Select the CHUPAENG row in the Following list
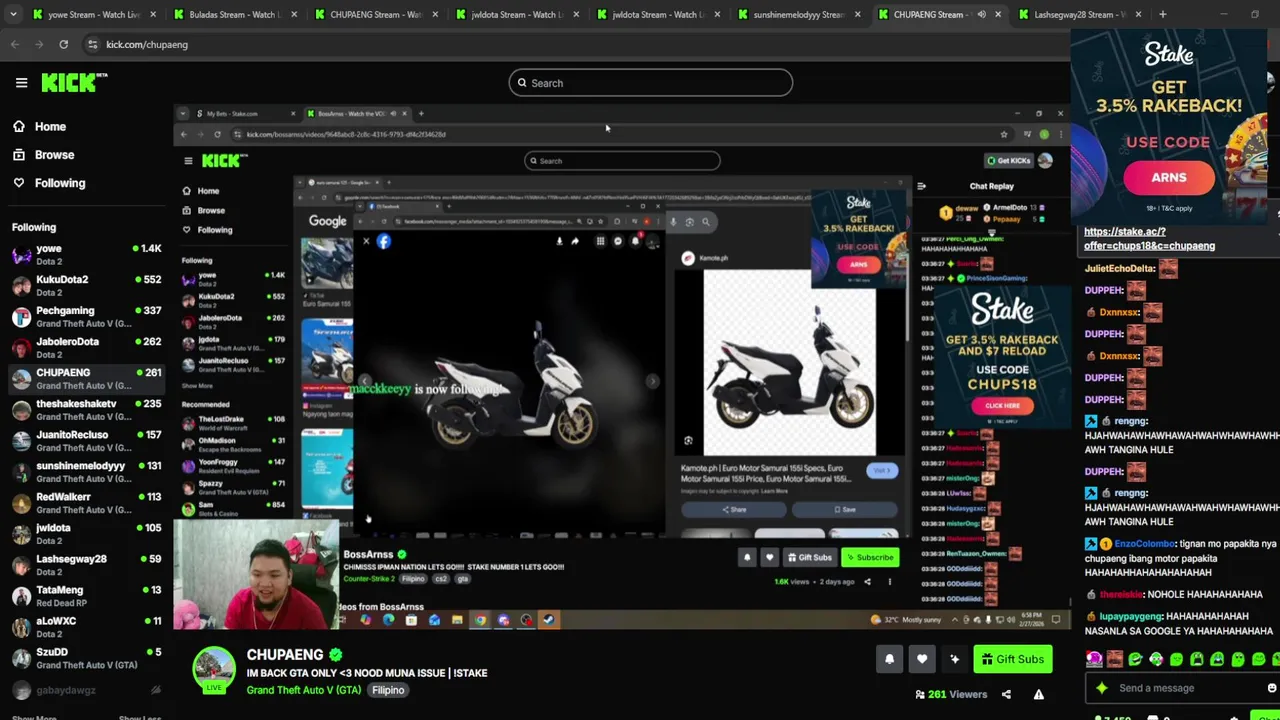 click(x=86, y=379)
